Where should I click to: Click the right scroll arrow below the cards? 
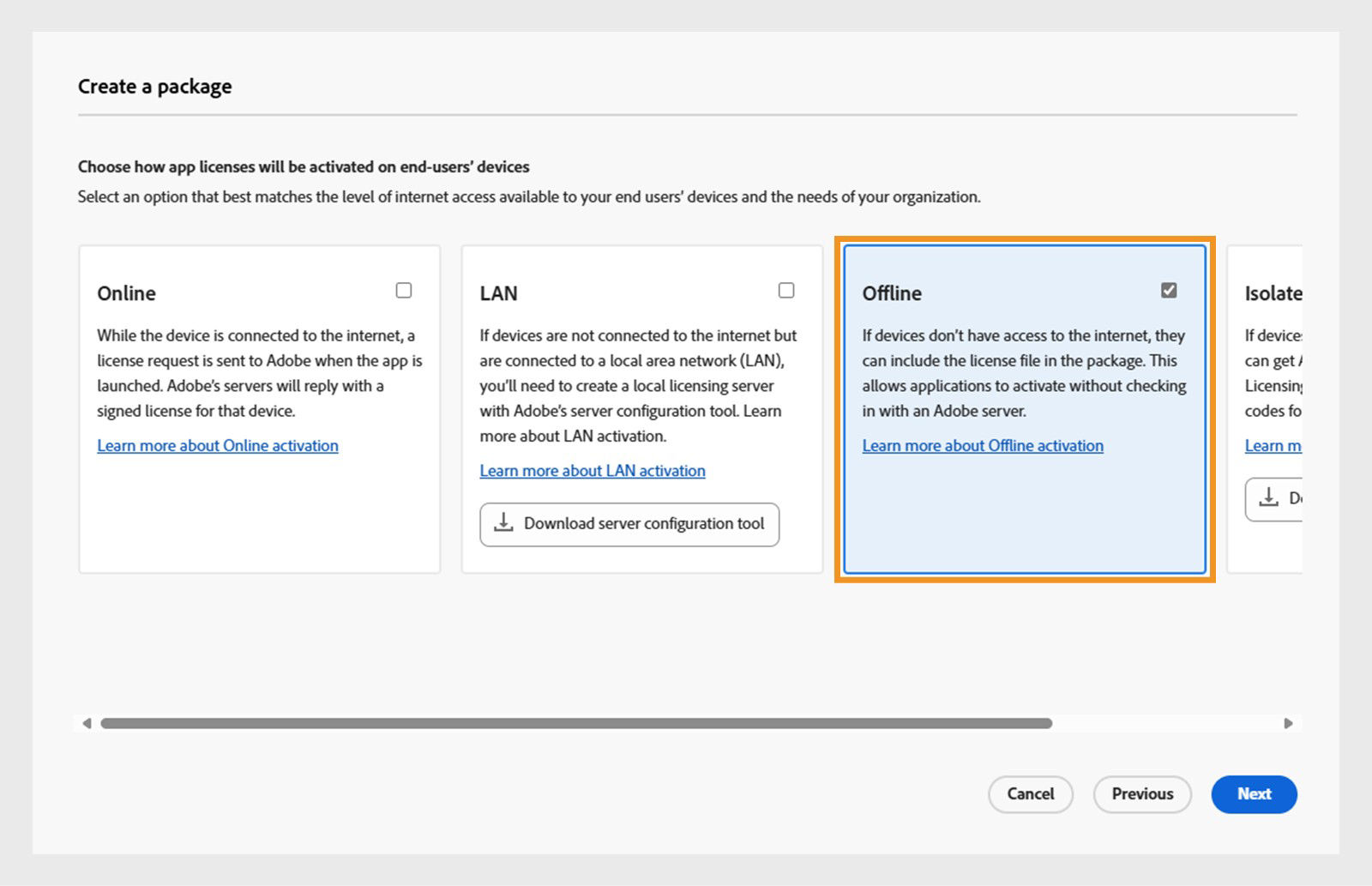pos(1287,723)
